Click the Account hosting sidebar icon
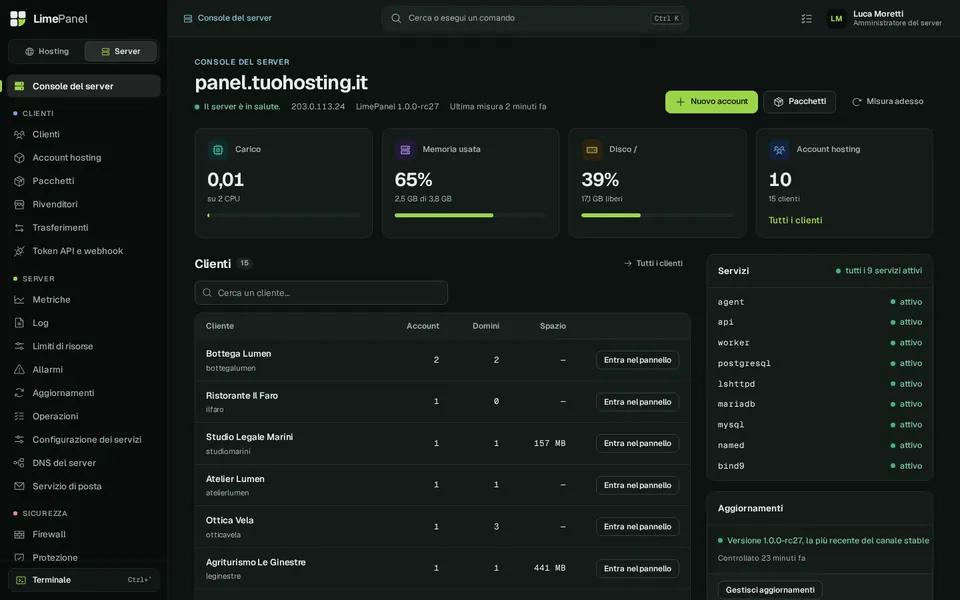This screenshot has height=600, width=960. click(19, 158)
